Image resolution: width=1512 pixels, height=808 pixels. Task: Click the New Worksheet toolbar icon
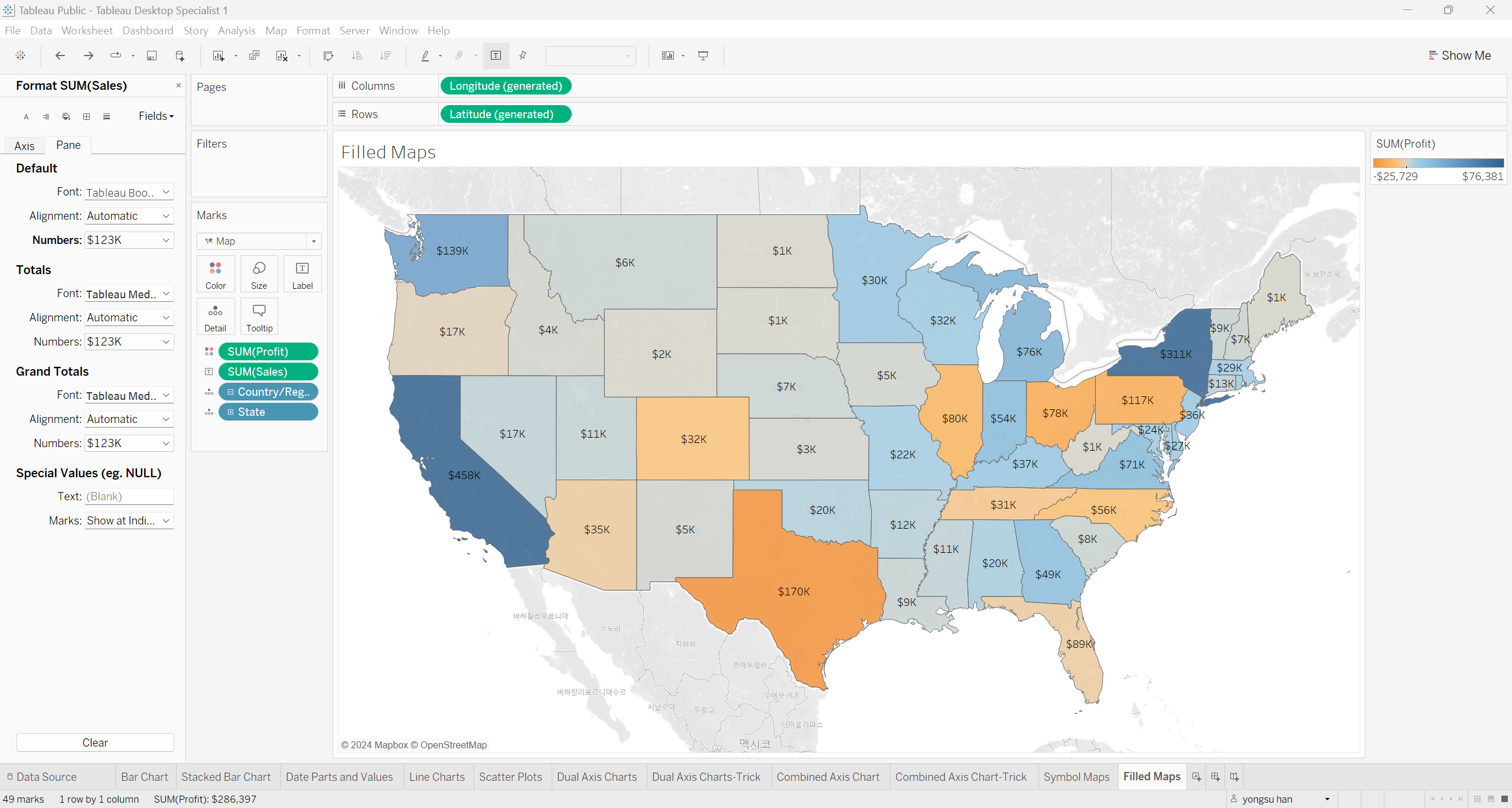click(219, 56)
